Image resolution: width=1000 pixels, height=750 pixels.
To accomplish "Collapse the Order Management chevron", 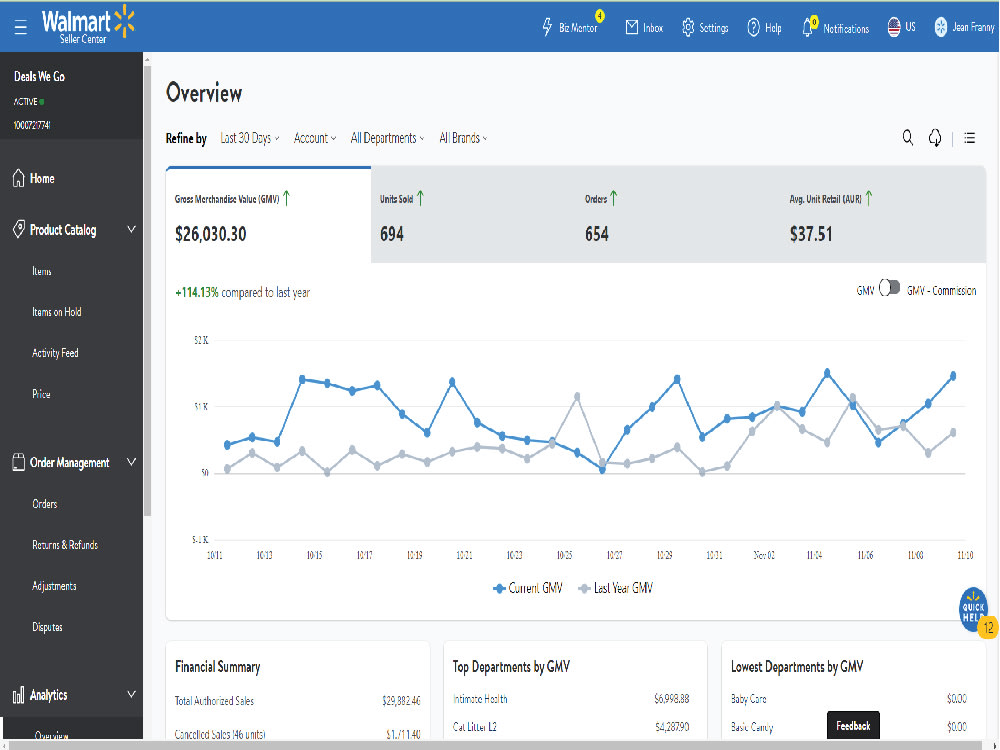I will click(131, 462).
